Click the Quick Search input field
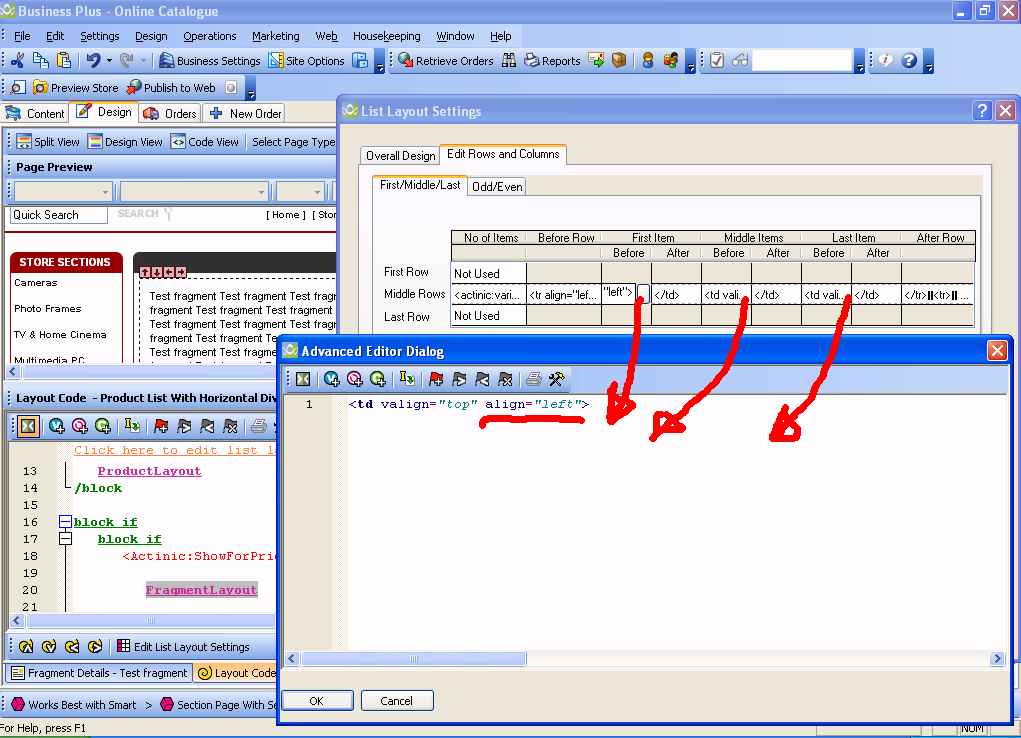 pos(59,215)
